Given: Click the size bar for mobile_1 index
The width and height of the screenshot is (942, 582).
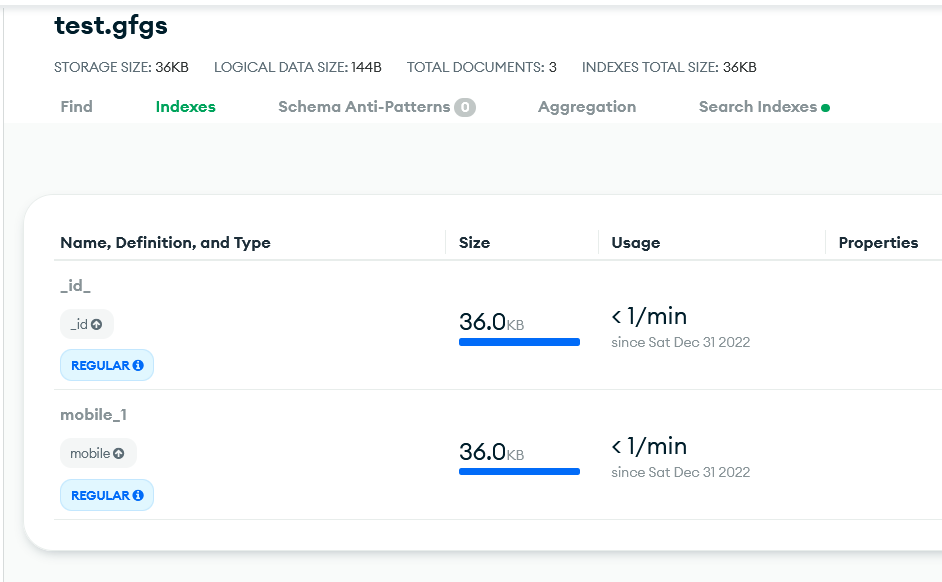Looking at the screenshot, I should pyautogui.click(x=519, y=471).
